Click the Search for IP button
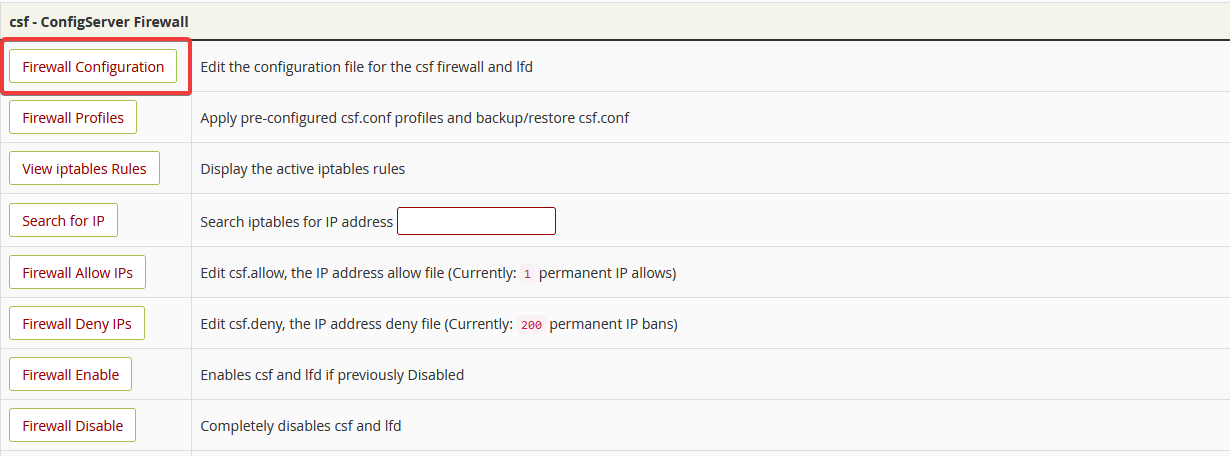 coord(63,221)
